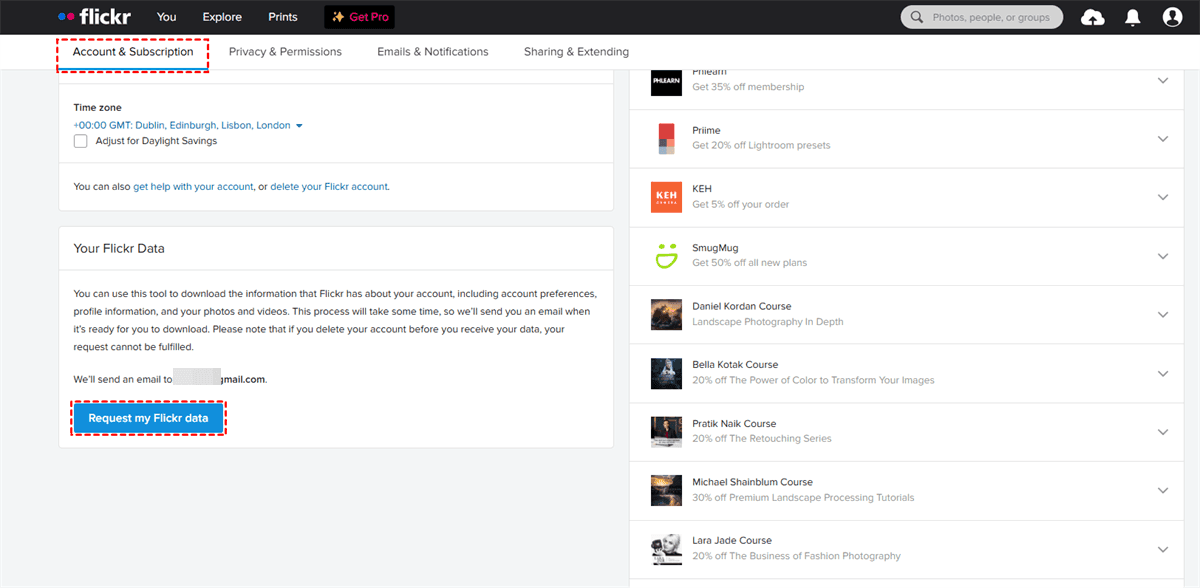Open the Emails & Notifications tab

pyautogui.click(x=432, y=52)
